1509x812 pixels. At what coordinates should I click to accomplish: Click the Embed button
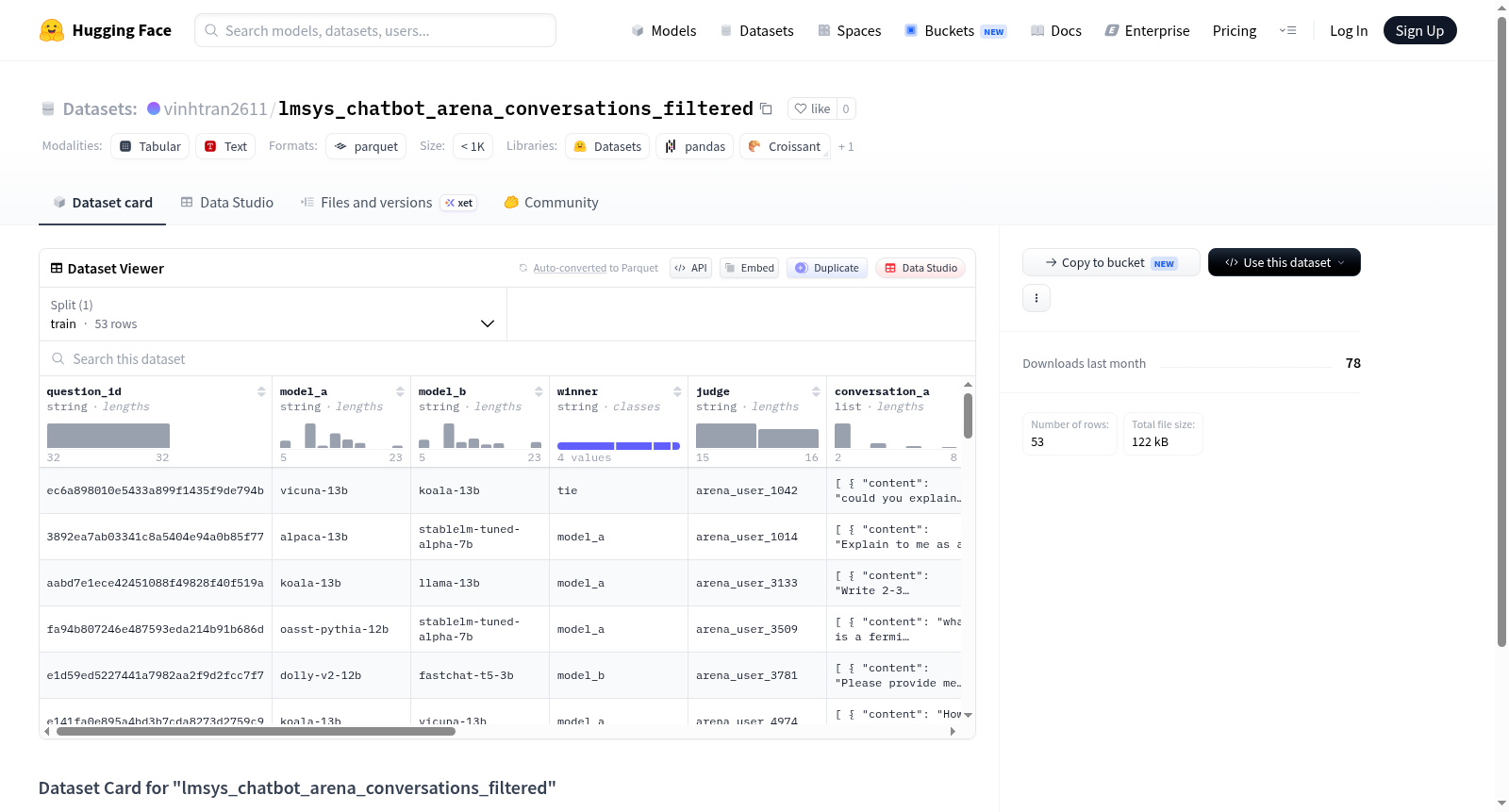pyautogui.click(x=749, y=268)
